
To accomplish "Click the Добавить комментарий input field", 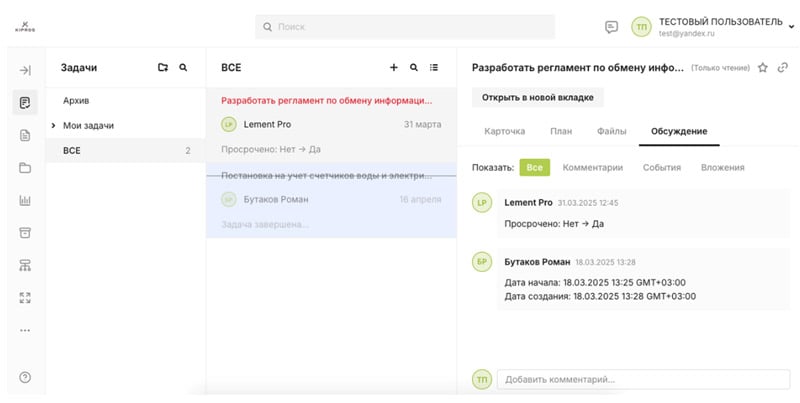I will click(643, 380).
